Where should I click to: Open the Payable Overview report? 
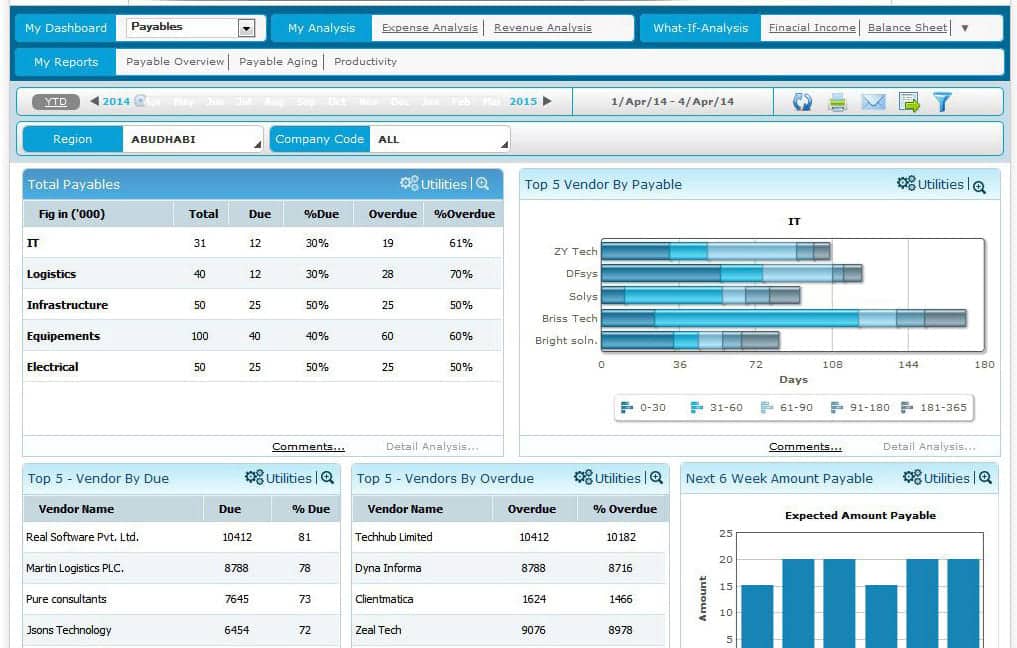[175, 62]
